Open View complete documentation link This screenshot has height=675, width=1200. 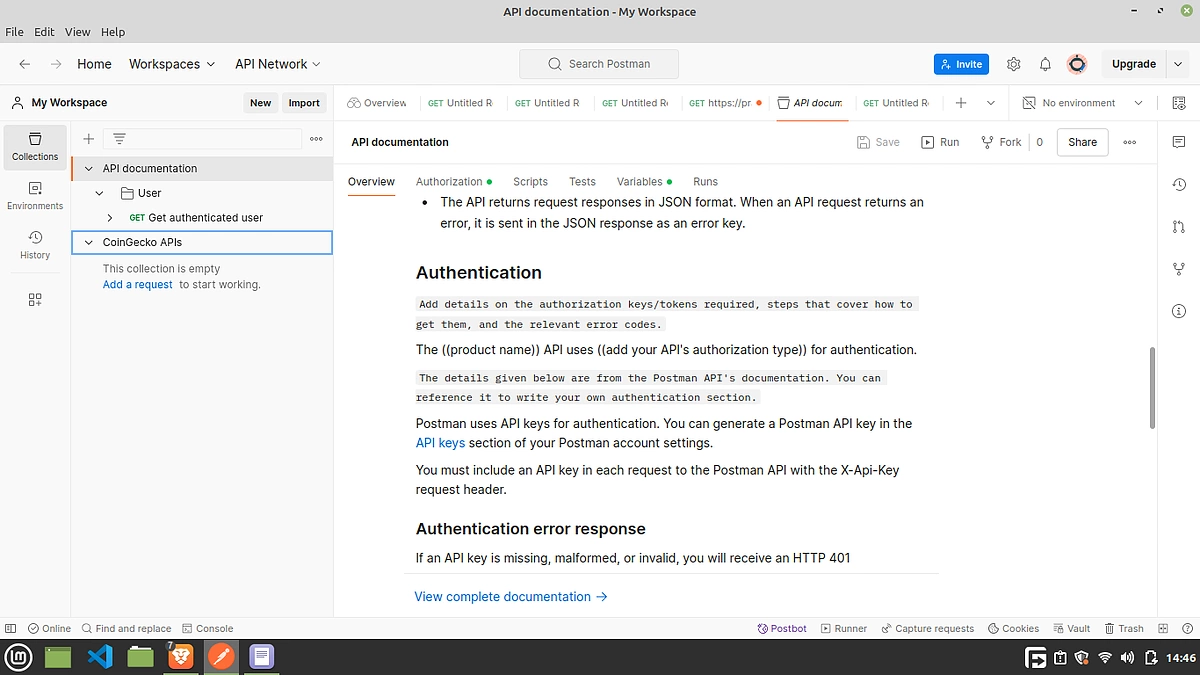(511, 597)
